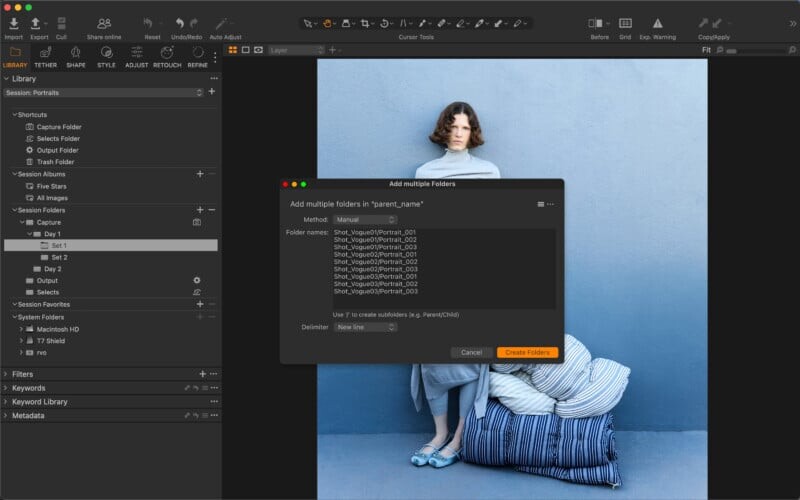The image size is (800, 500).
Task: Click the Share online icon
Action: pos(104,23)
